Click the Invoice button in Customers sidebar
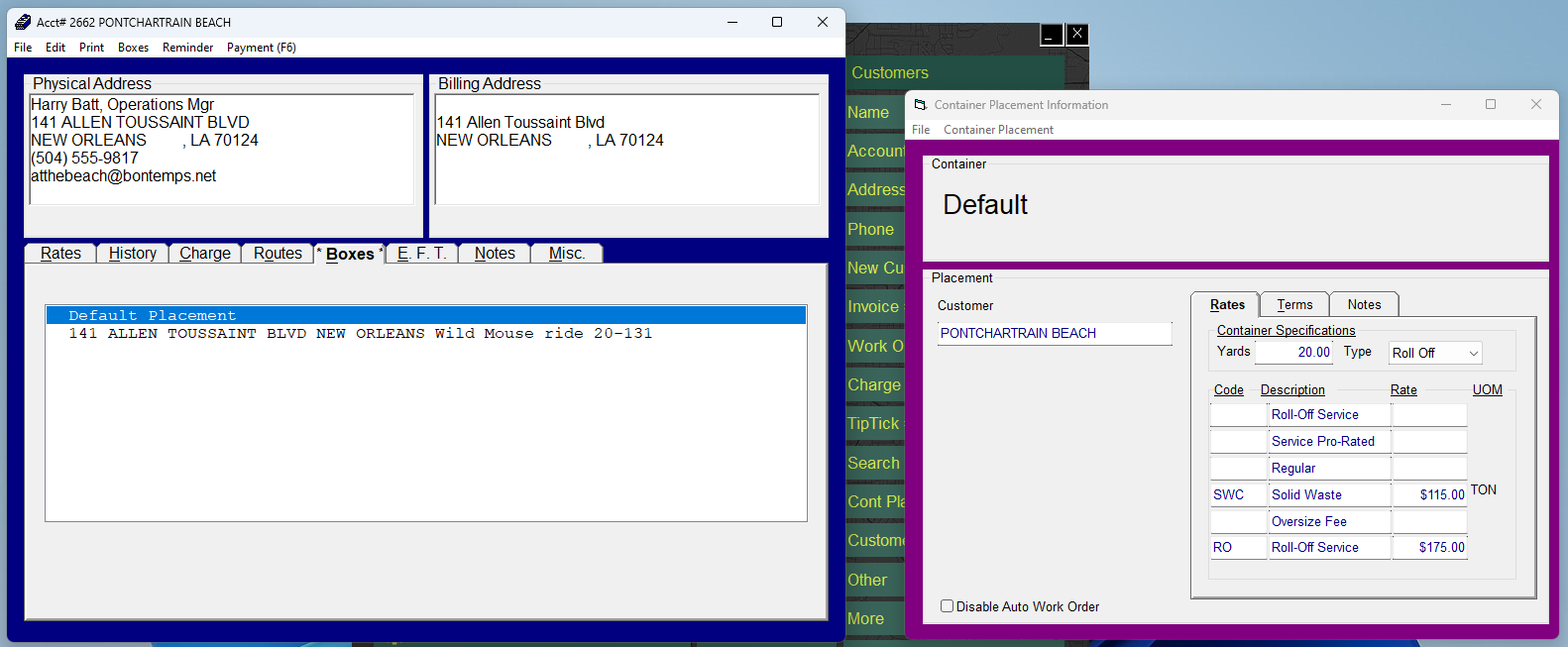Screen dimensions: 1568x647 (873, 307)
